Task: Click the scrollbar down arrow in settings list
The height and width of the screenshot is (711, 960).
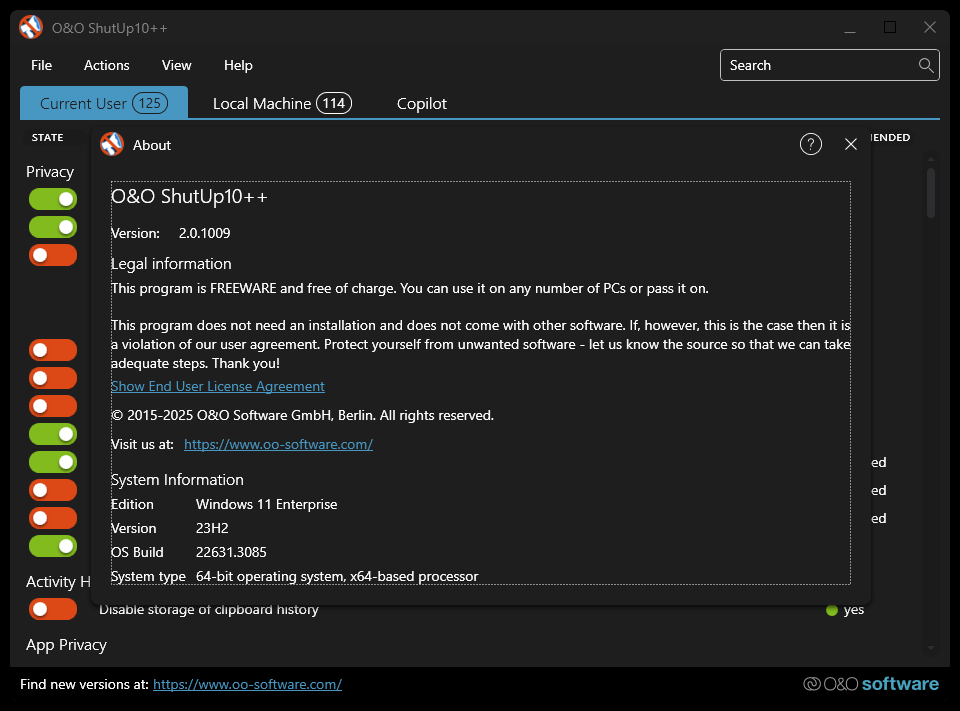Action: click(931, 648)
